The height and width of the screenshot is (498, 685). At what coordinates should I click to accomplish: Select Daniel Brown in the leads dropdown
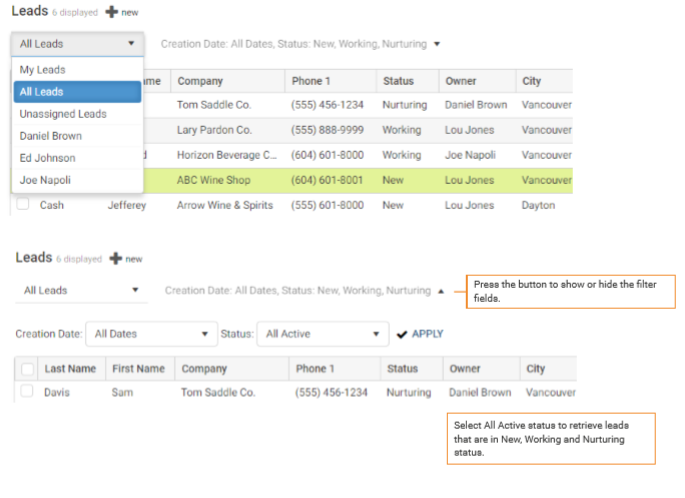point(51,136)
